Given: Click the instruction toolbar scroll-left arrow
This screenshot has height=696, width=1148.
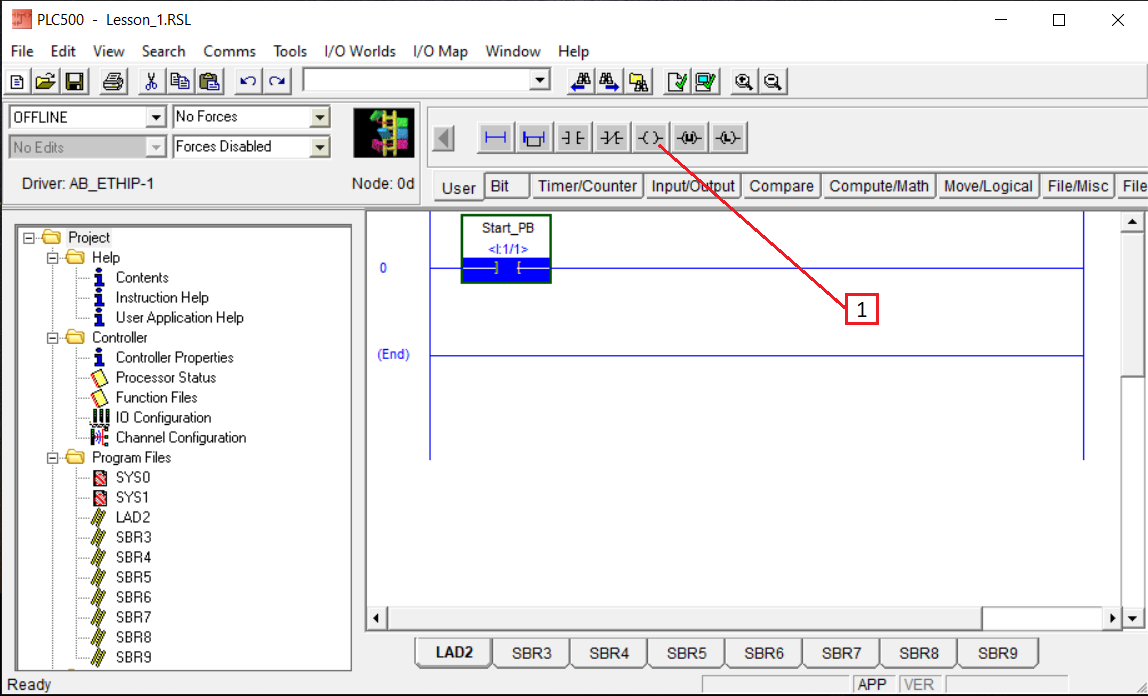Looking at the screenshot, I should [444, 138].
